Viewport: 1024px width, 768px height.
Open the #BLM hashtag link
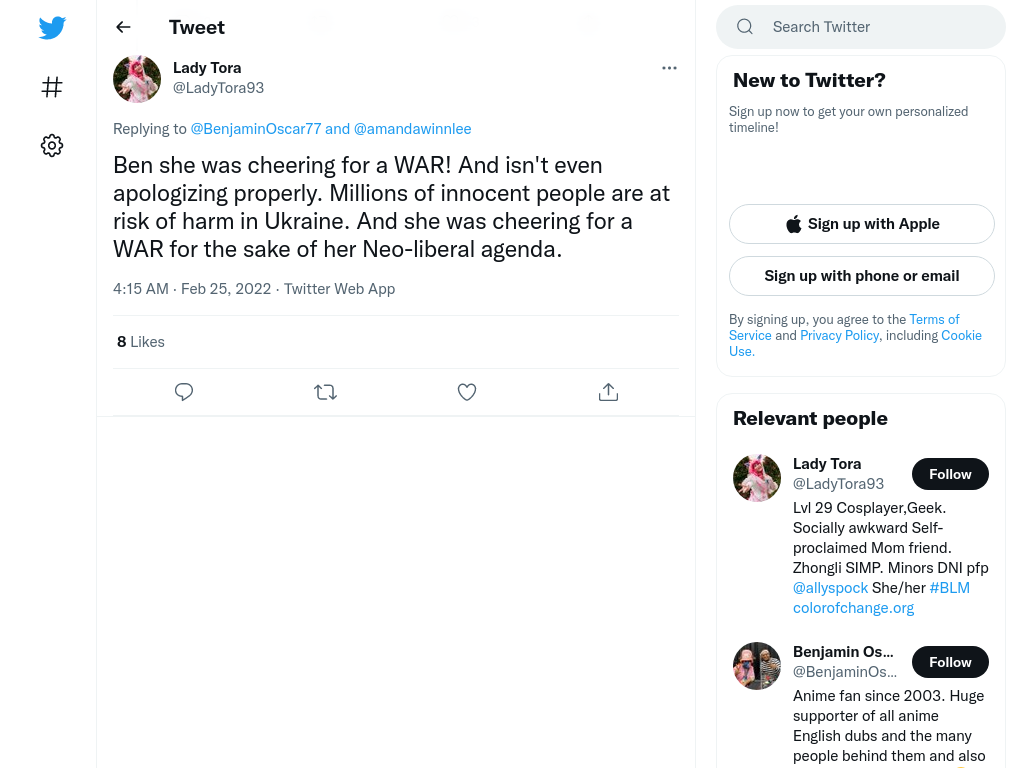tap(950, 588)
